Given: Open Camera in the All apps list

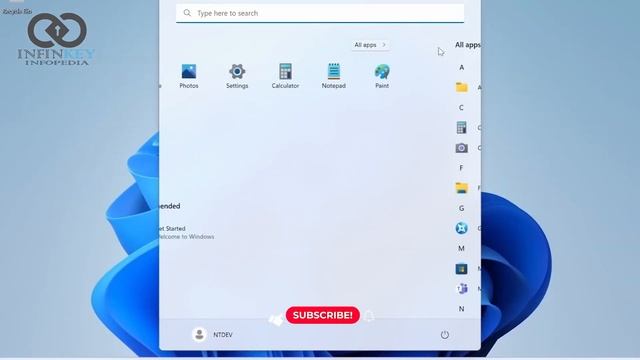Looking at the screenshot, I should point(462,148).
